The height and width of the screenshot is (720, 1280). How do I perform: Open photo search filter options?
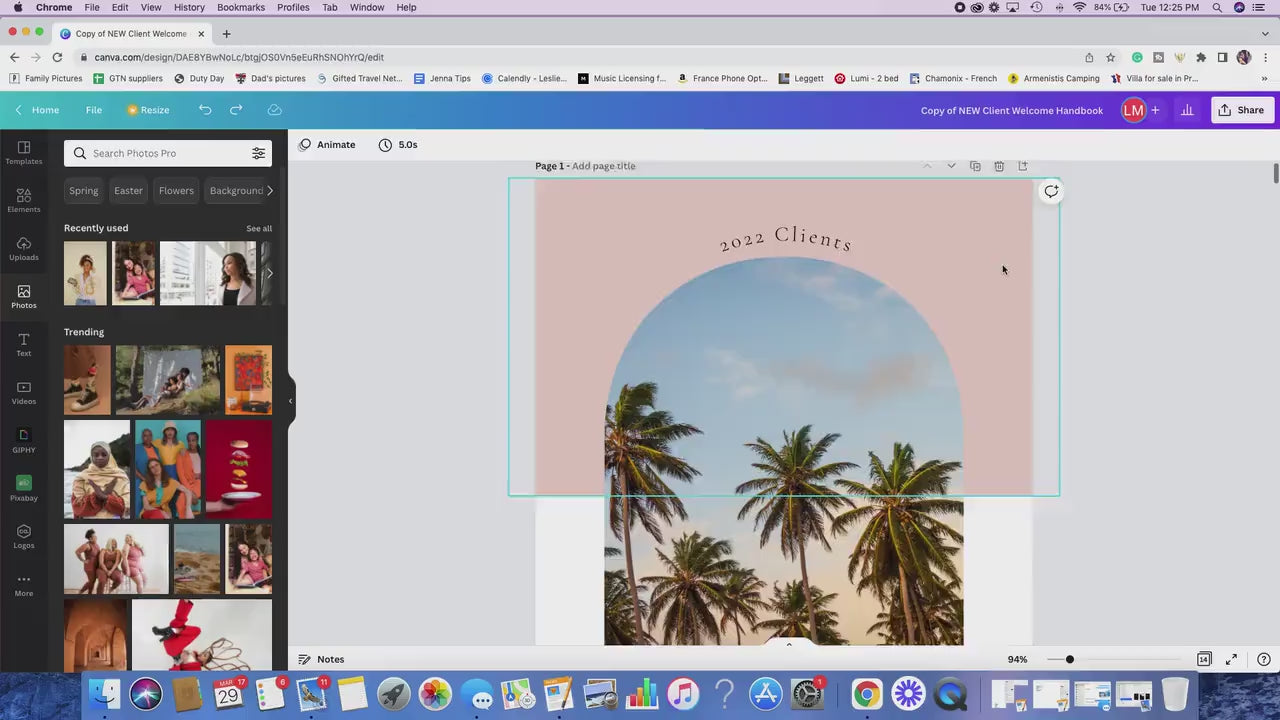coord(258,153)
